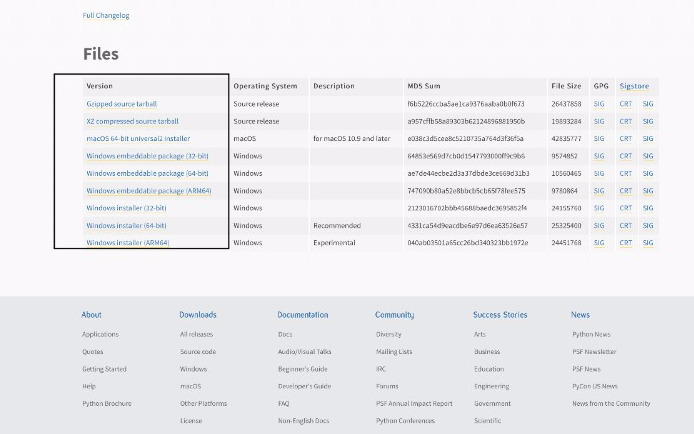
Task: Go to Documentation footer section
Action: click(303, 315)
